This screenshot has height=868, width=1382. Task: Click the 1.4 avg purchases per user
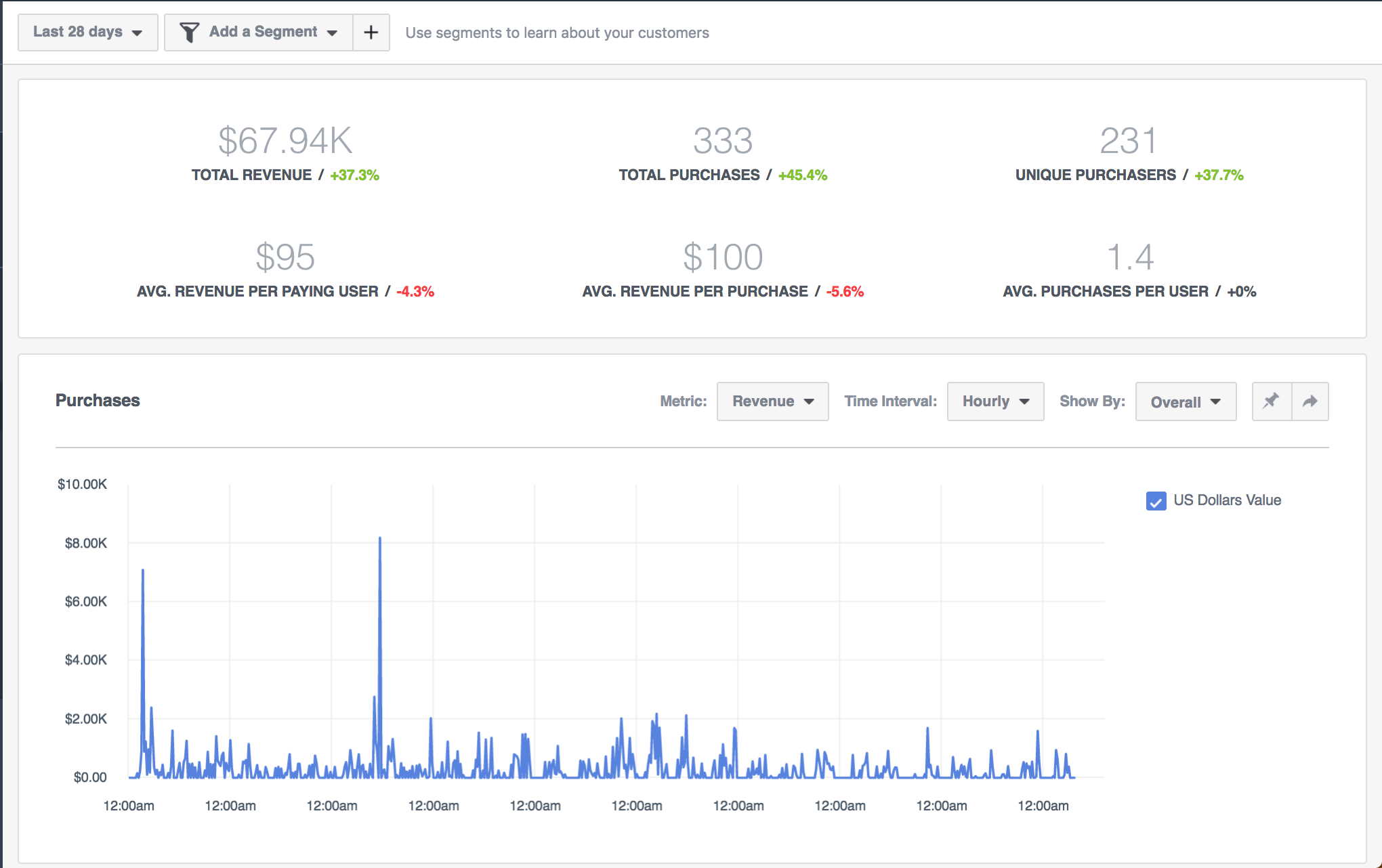pos(1130,257)
